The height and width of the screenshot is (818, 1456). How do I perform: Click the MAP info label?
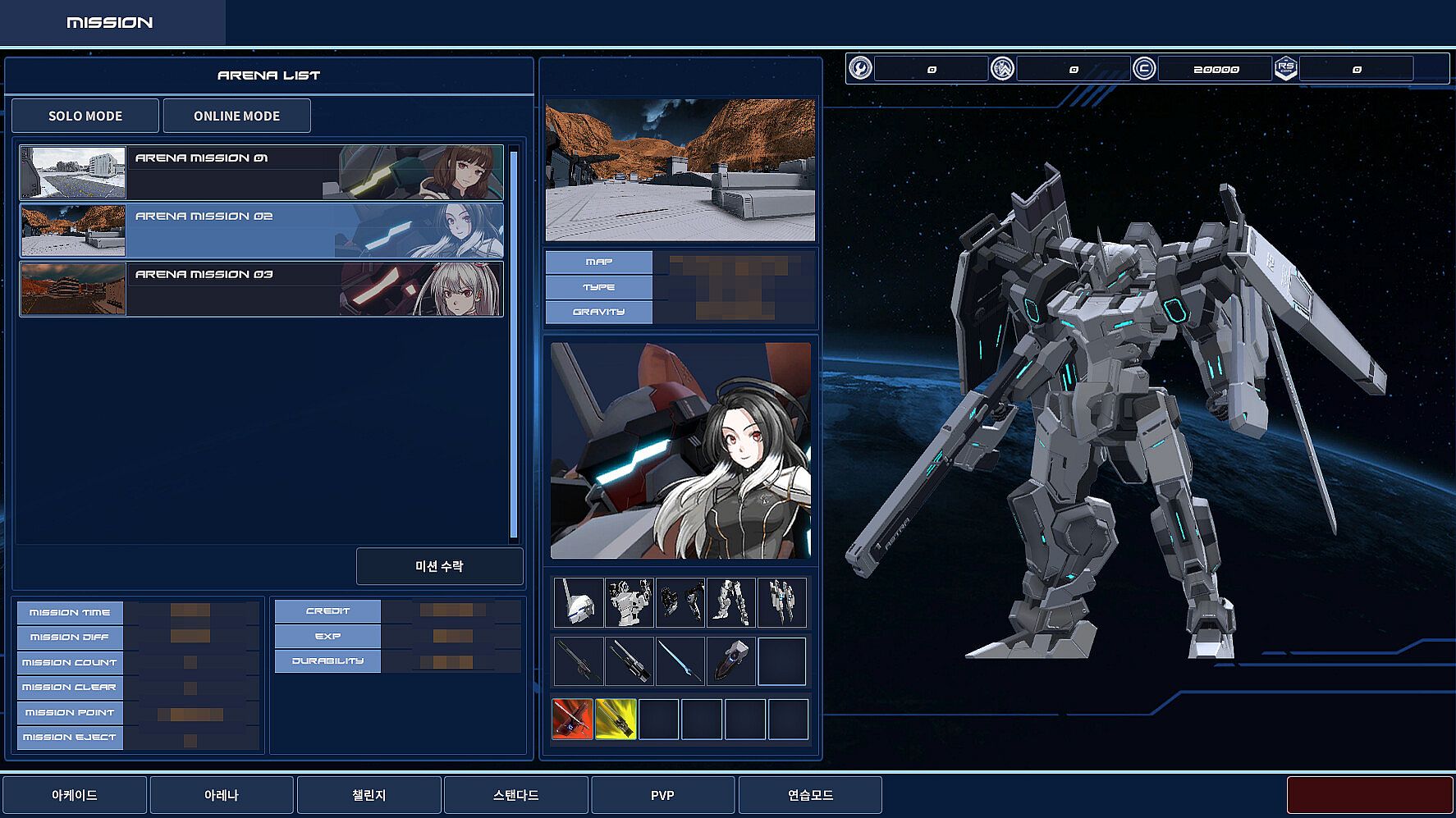(599, 262)
